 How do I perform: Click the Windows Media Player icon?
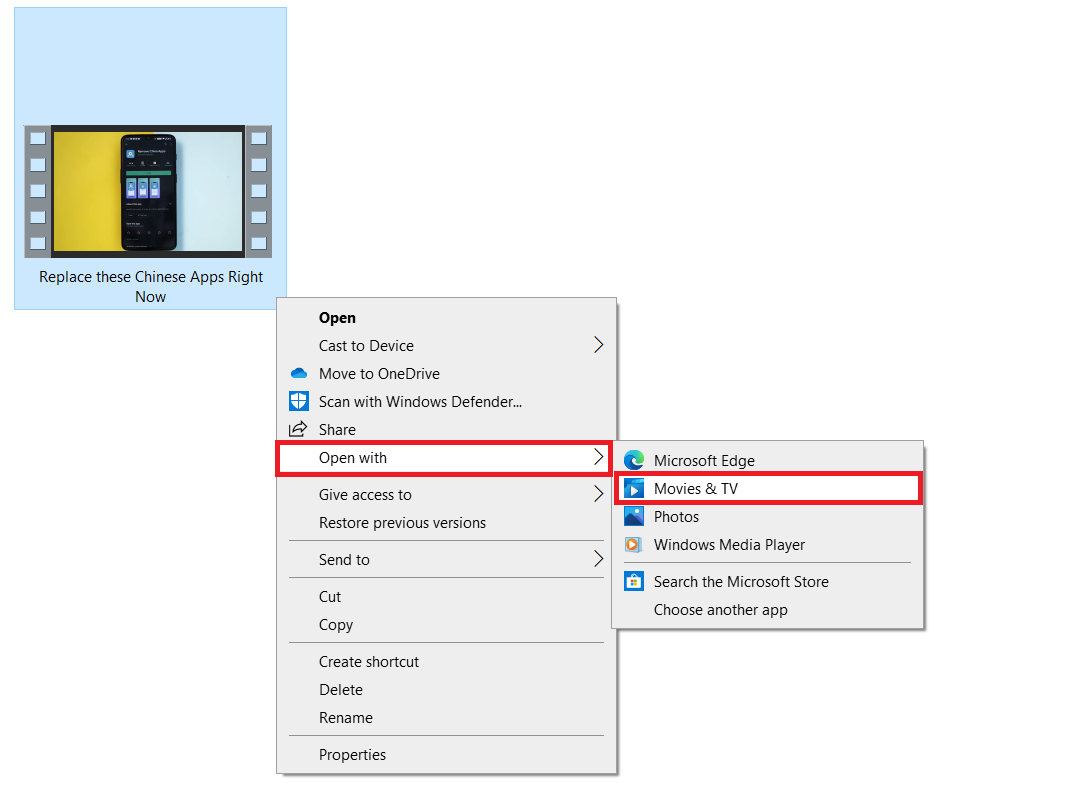633,544
